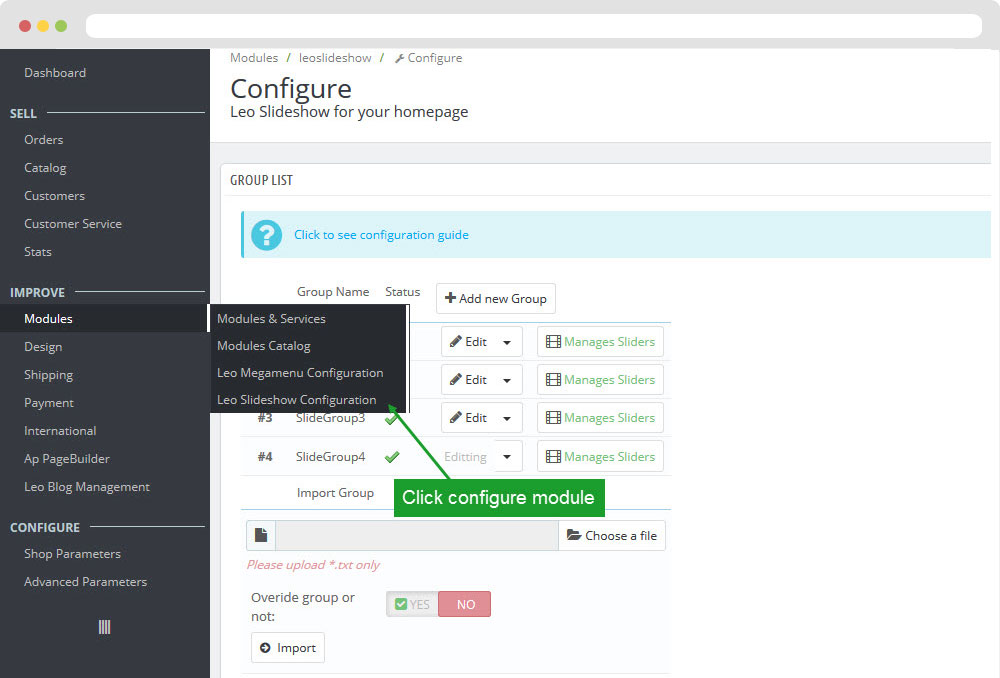Click the Group Name column header
Viewport: 1000px width, 678px height.
click(x=333, y=291)
